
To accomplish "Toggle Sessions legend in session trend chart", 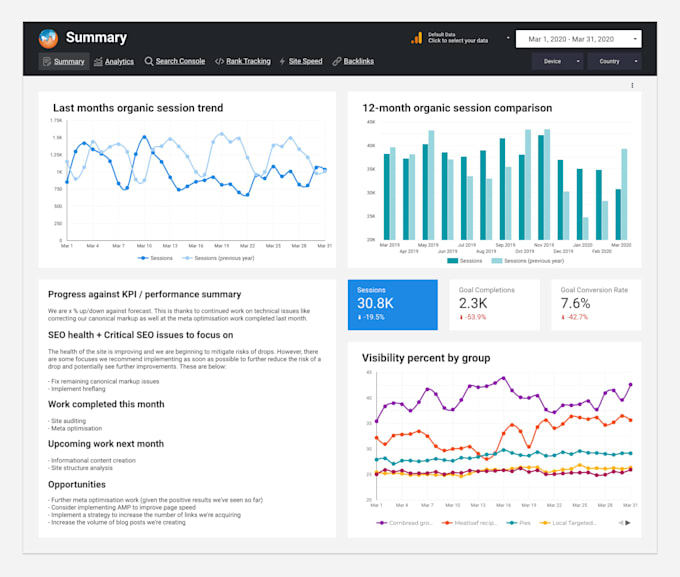I will [155, 258].
